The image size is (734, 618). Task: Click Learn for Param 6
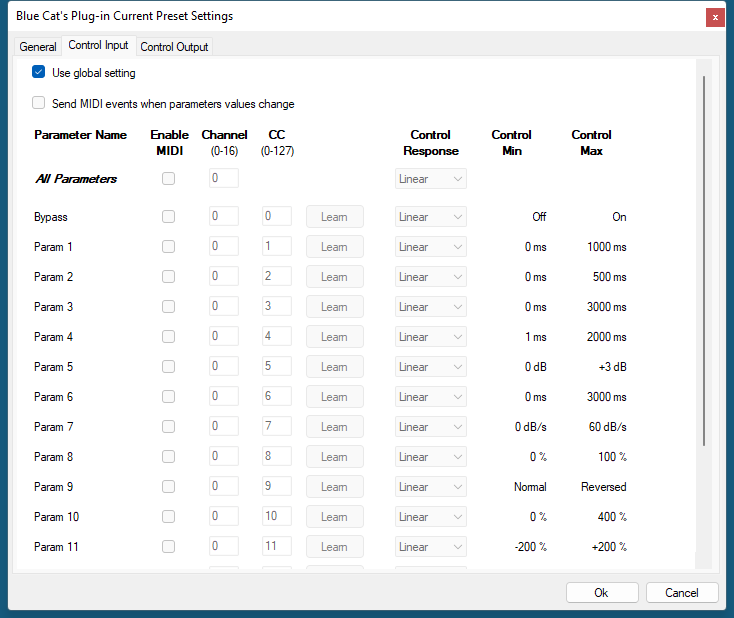coord(335,397)
